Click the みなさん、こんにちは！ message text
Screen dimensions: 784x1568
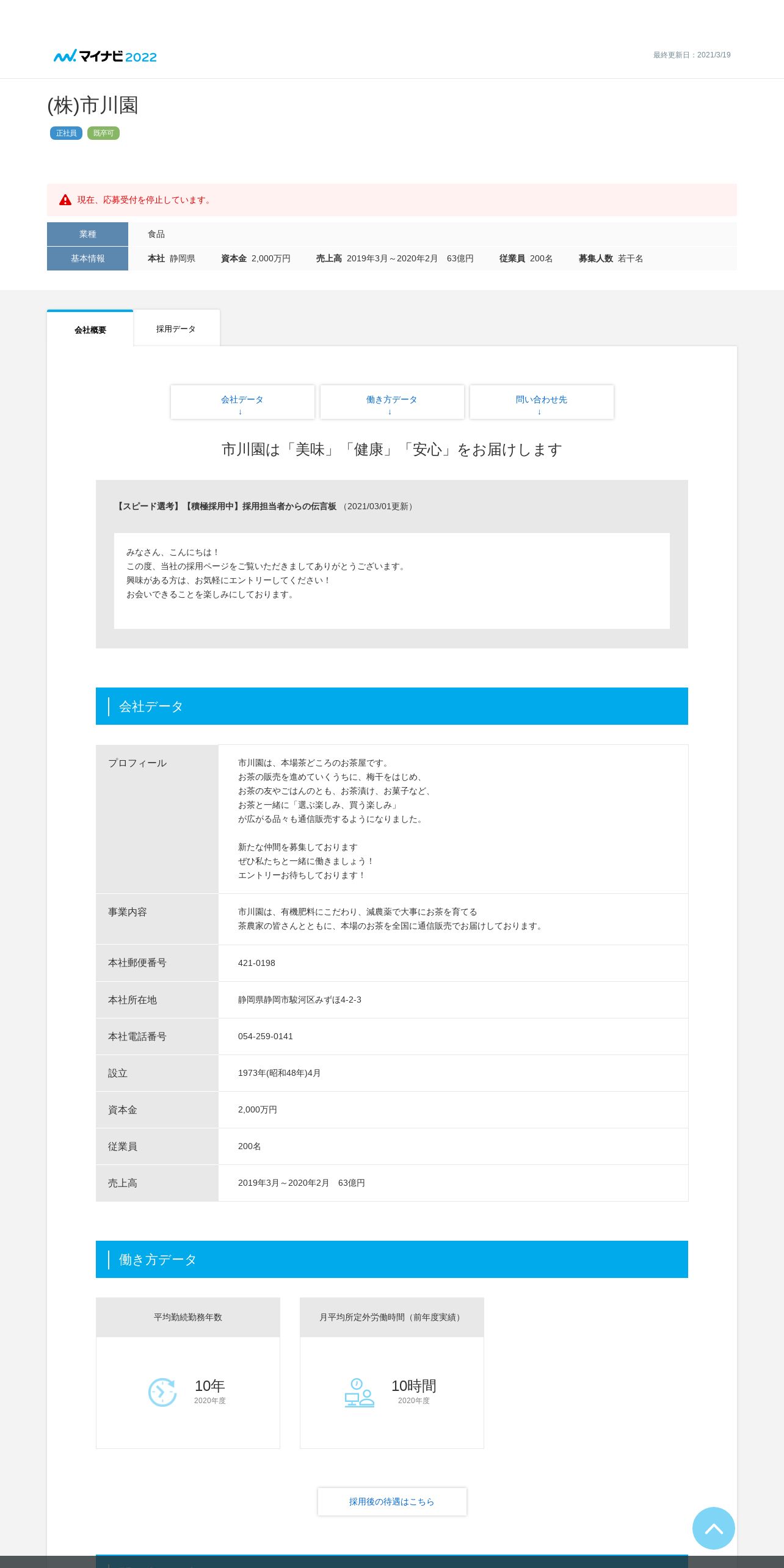[173, 552]
